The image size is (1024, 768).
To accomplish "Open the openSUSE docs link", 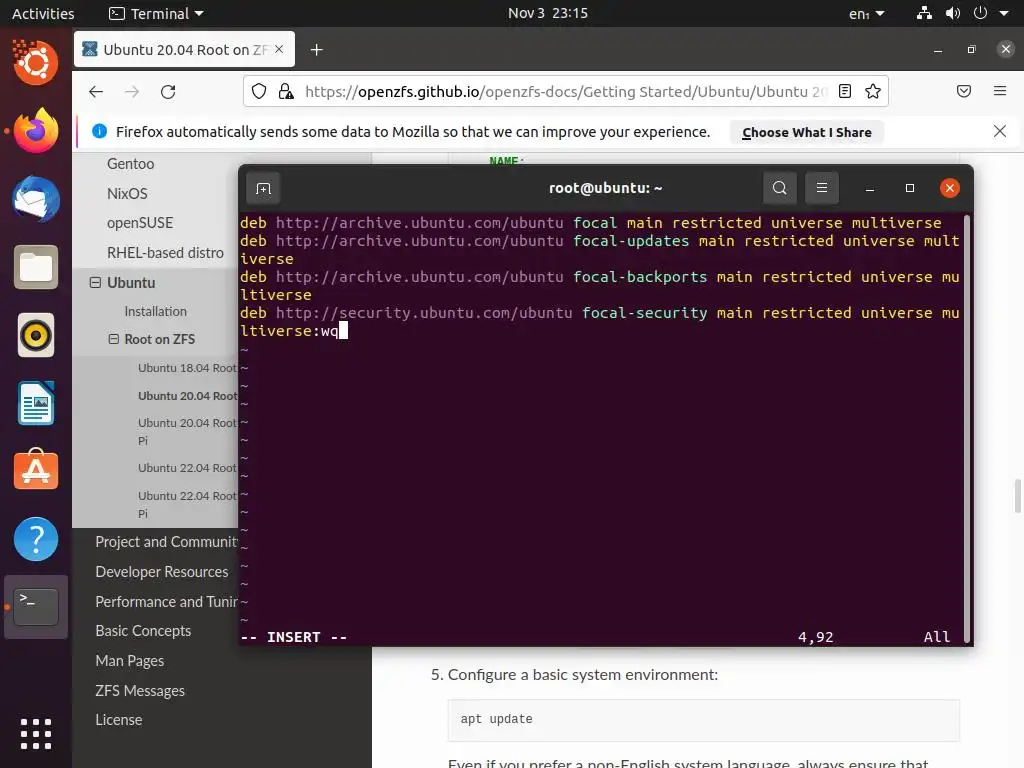I will coord(140,223).
